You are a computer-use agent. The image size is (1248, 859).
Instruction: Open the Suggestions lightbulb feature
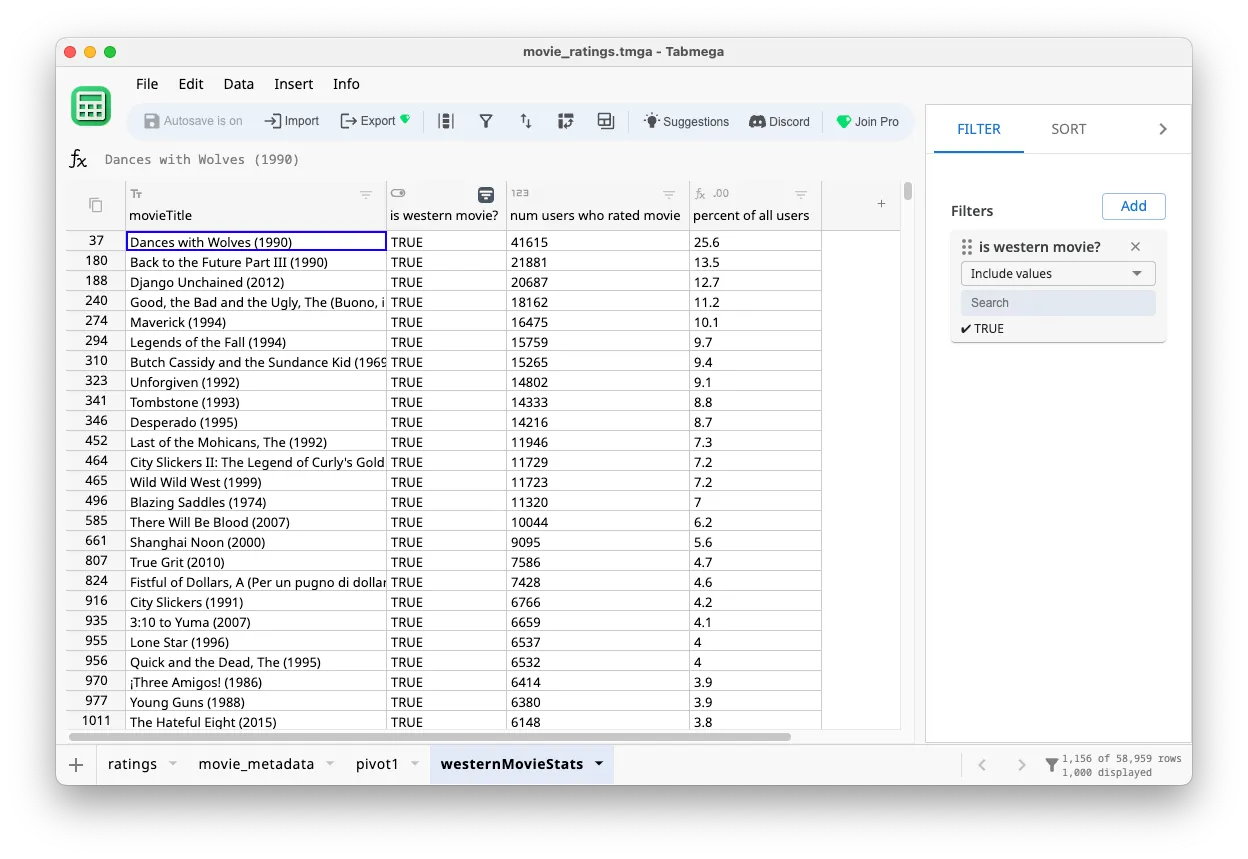tap(686, 121)
